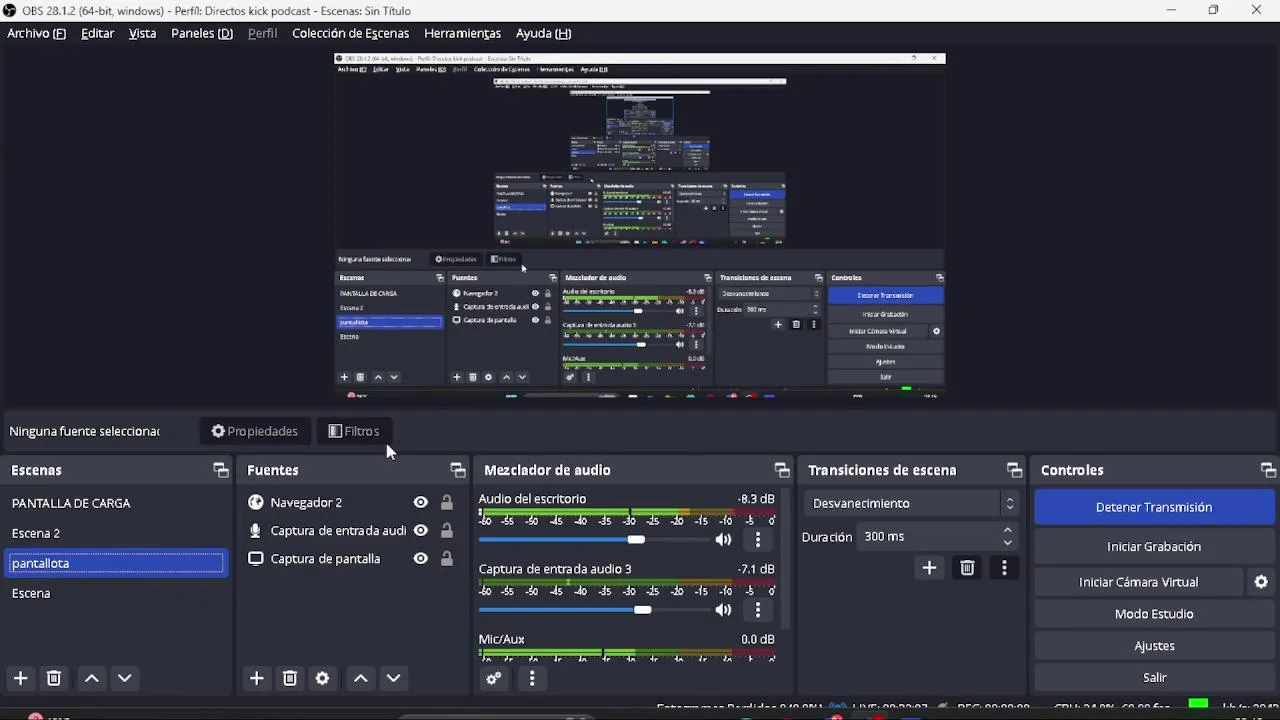Viewport: 1280px width, 720px height.
Task: Open Vista menu
Action: click(x=142, y=33)
